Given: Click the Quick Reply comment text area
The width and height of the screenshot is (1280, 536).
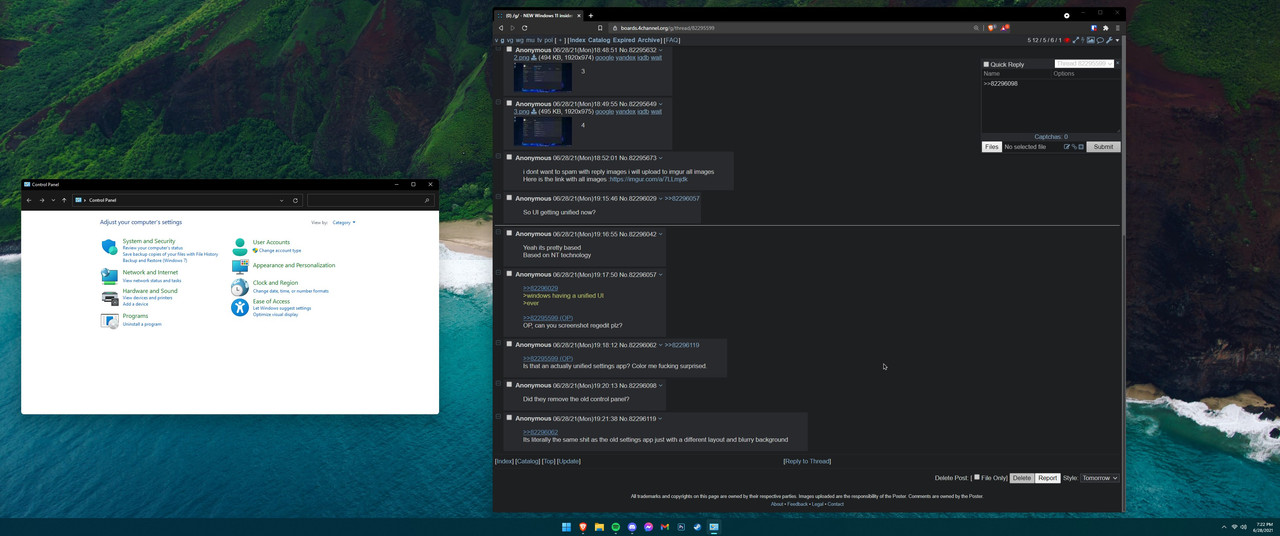Looking at the screenshot, I should pyautogui.click(x=1050, y=105).
